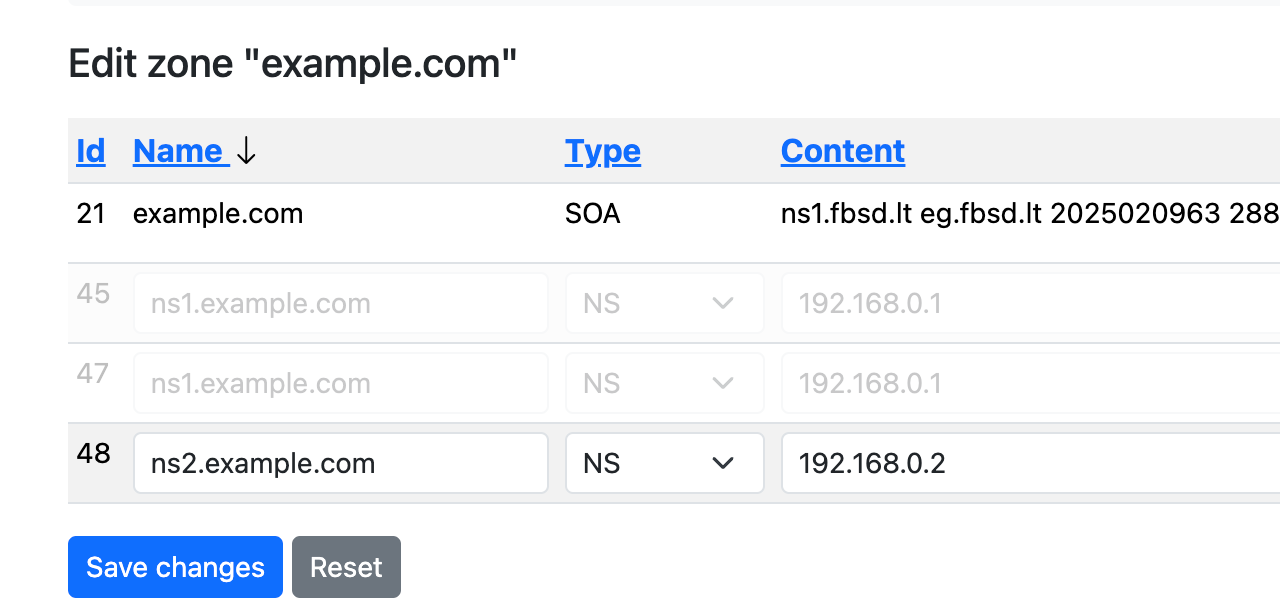Sort records by the Content column
Screen dimensions: 1280x612
coord(842,150)
